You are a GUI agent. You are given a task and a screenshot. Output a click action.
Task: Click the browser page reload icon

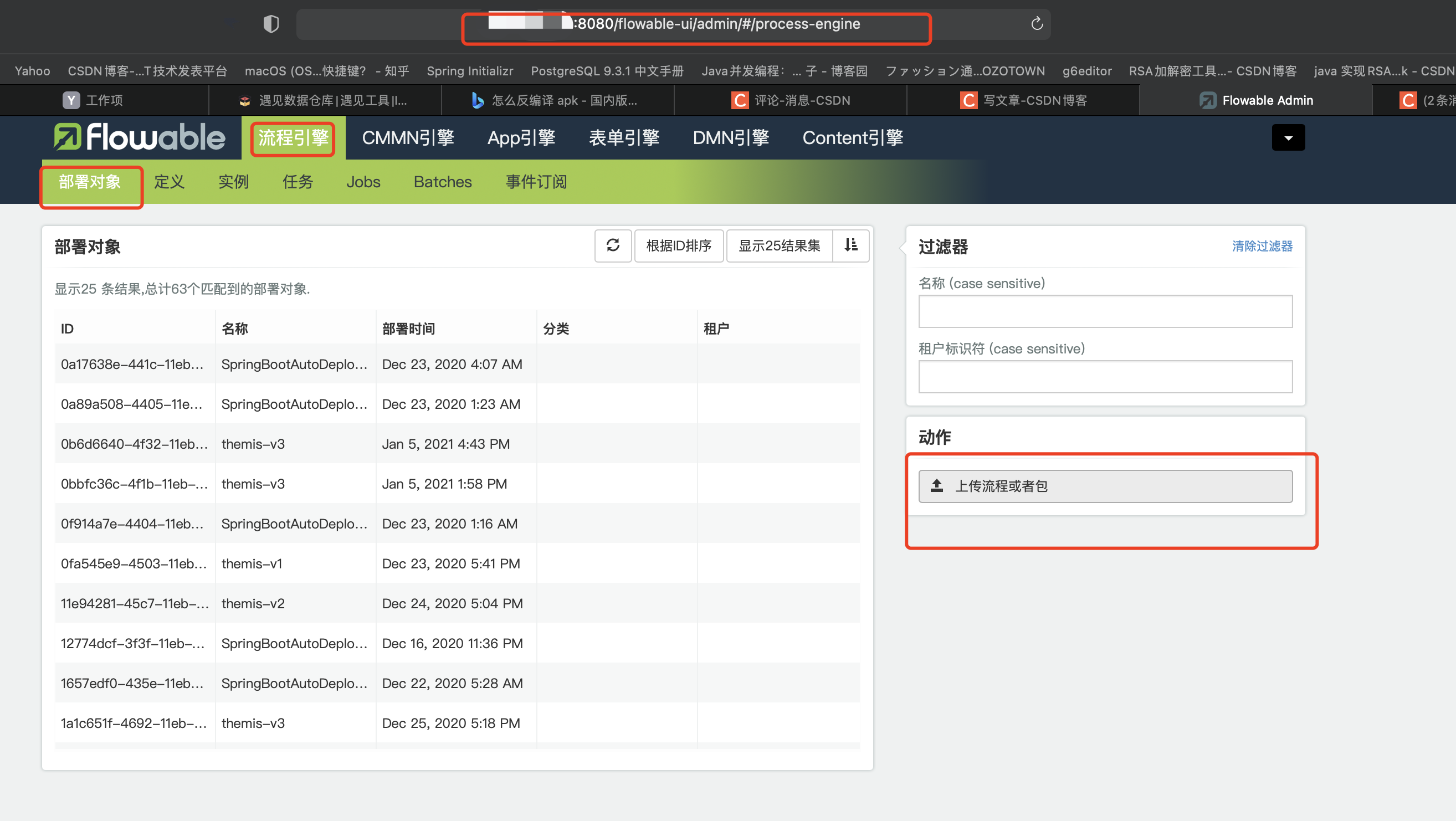tap(1036, 24)
